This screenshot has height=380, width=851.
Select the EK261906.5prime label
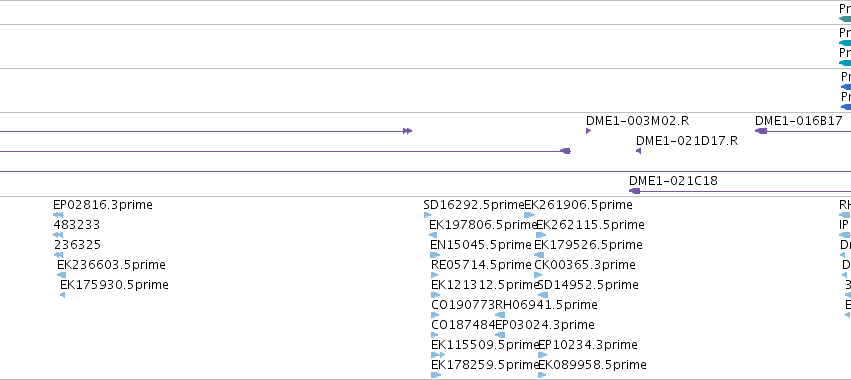coord(578,205)
